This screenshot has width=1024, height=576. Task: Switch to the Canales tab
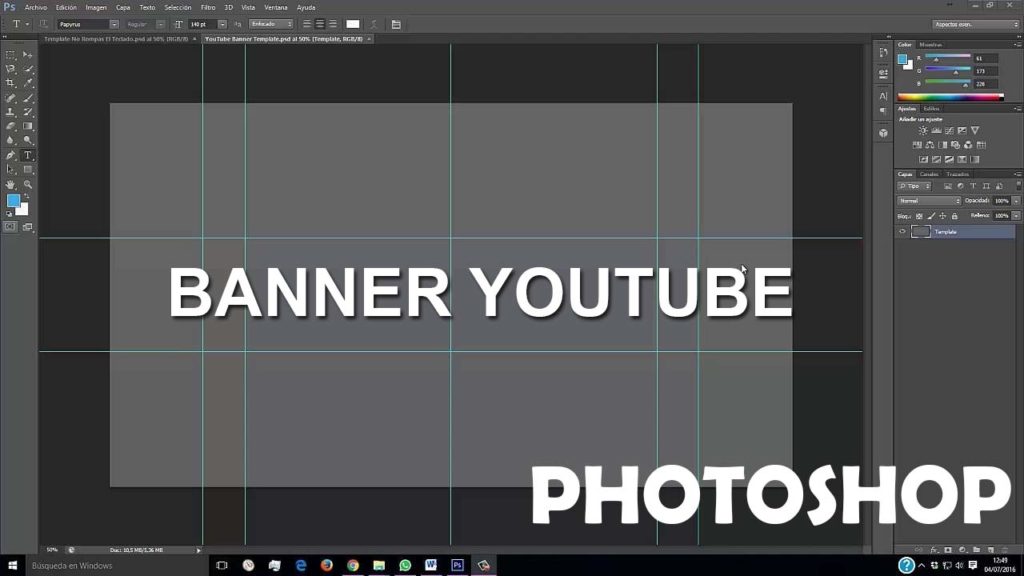coord(929,174)
